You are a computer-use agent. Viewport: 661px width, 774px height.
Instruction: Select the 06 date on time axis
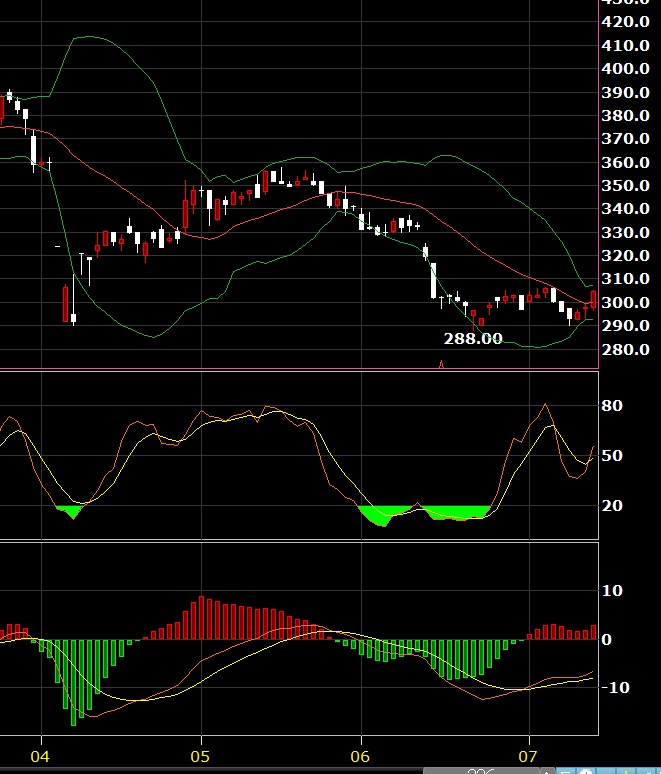pyautogui.click(x=360, y=756)
